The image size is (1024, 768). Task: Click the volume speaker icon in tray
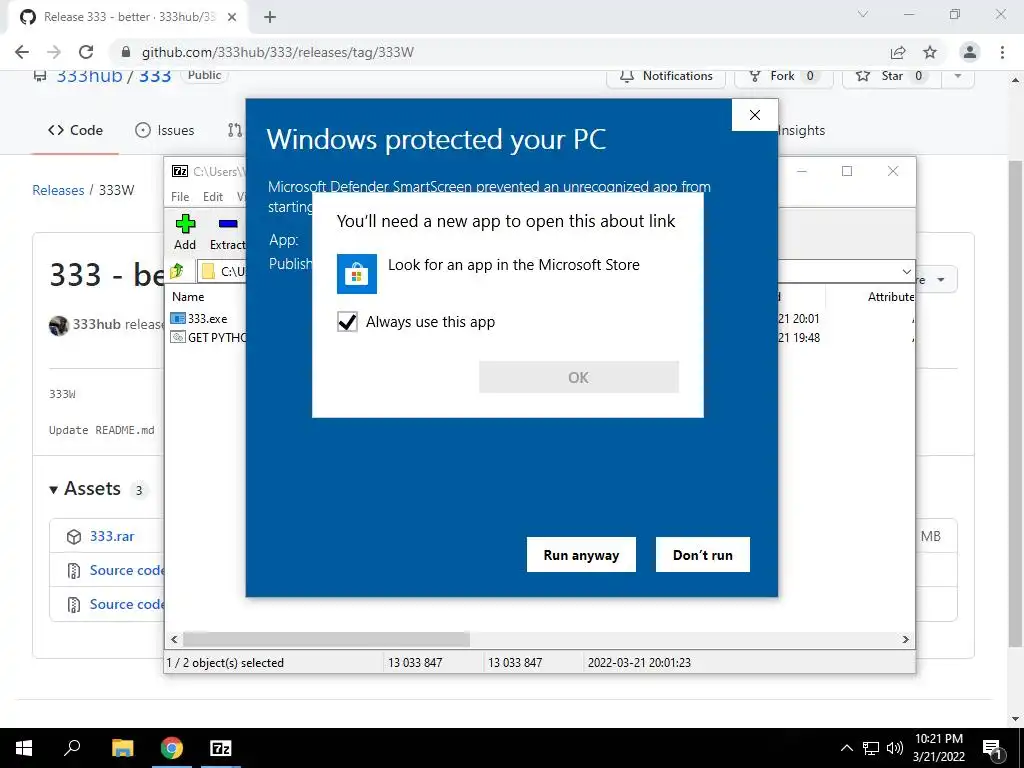tap(895, 748)
